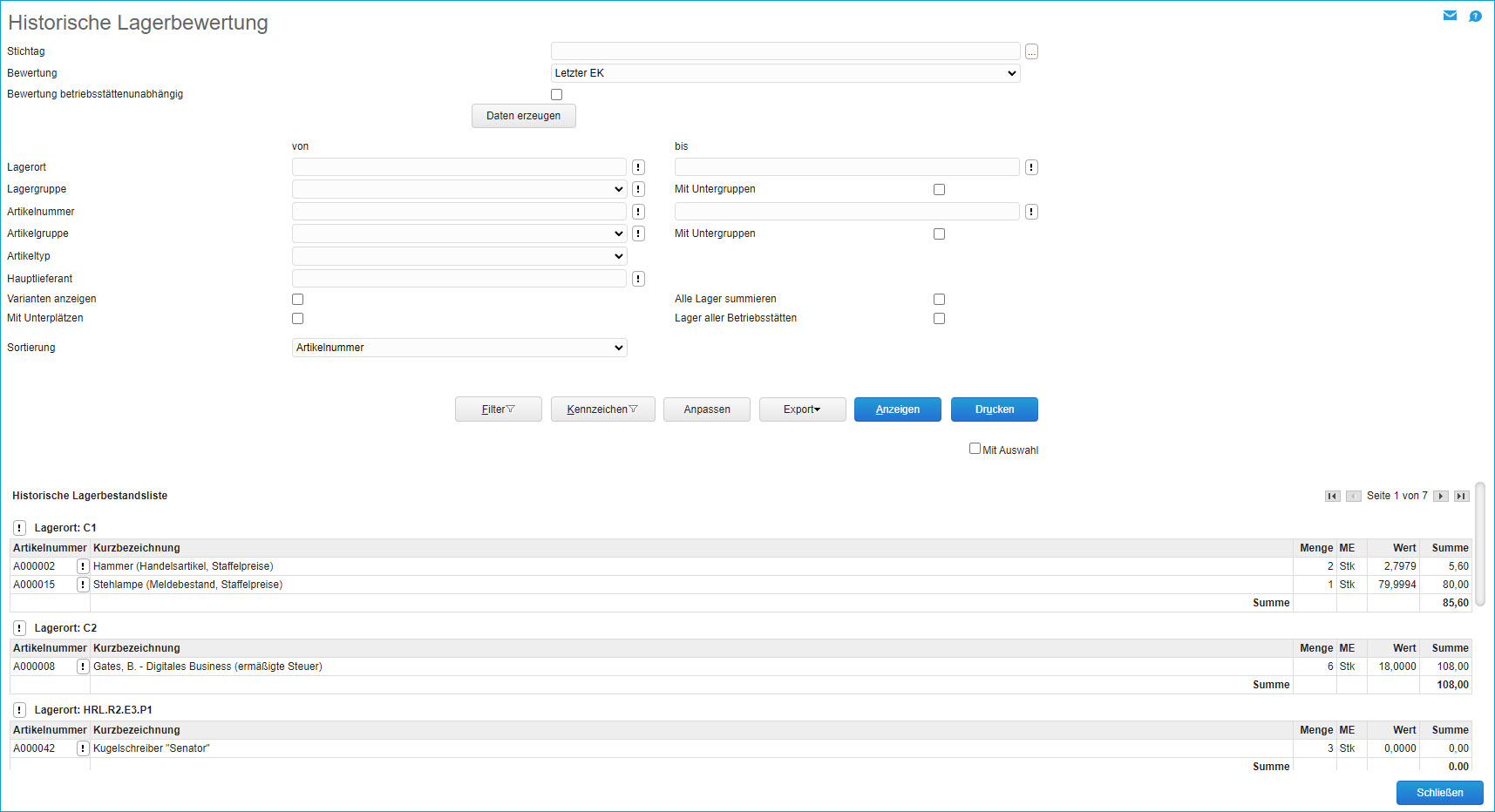Select the Kugelschreiber "Senator" row text
Image resolution: width=1495 pixels, height=812 pixels.
152,748
